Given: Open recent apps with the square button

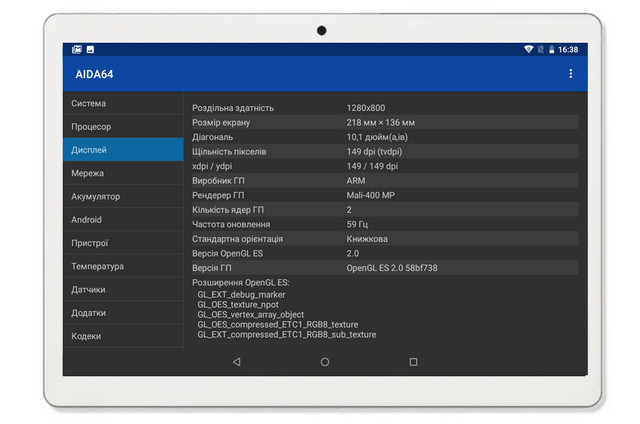Looking at the screenshot, I should (413, 362).
